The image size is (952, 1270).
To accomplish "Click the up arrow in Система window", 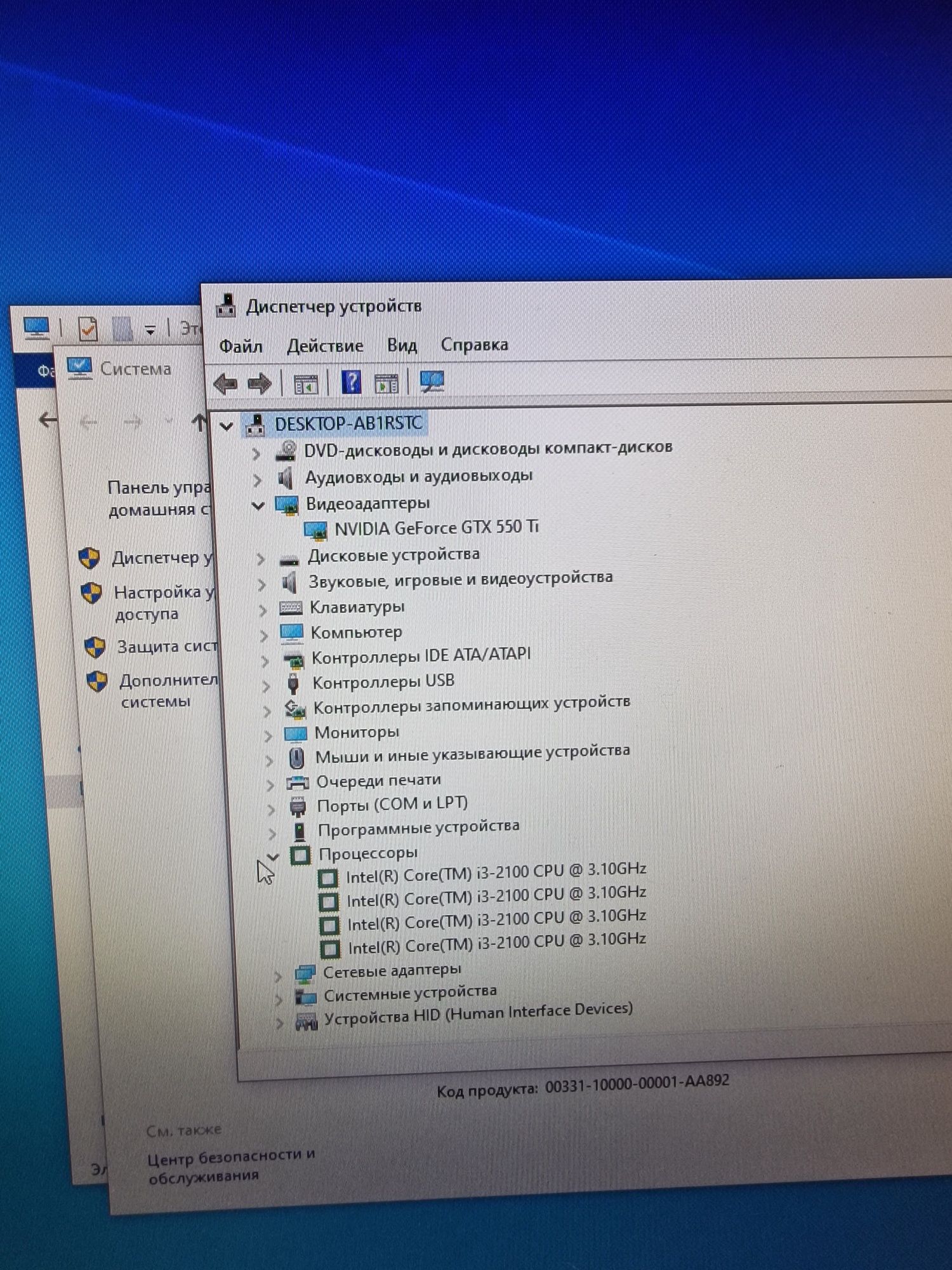I will pyautogui.click(x=199, y=422).
